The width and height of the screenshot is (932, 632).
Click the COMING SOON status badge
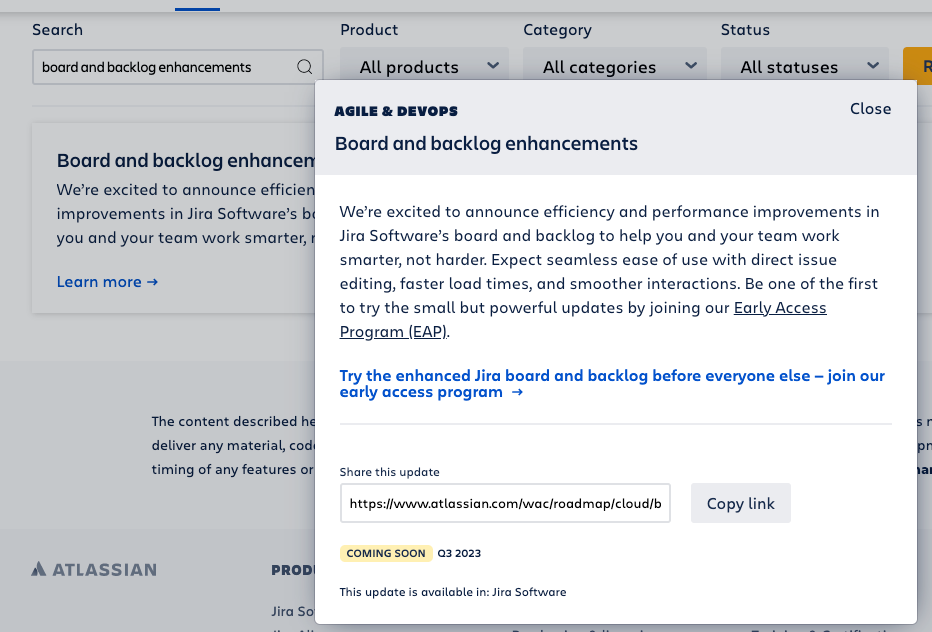386,553
